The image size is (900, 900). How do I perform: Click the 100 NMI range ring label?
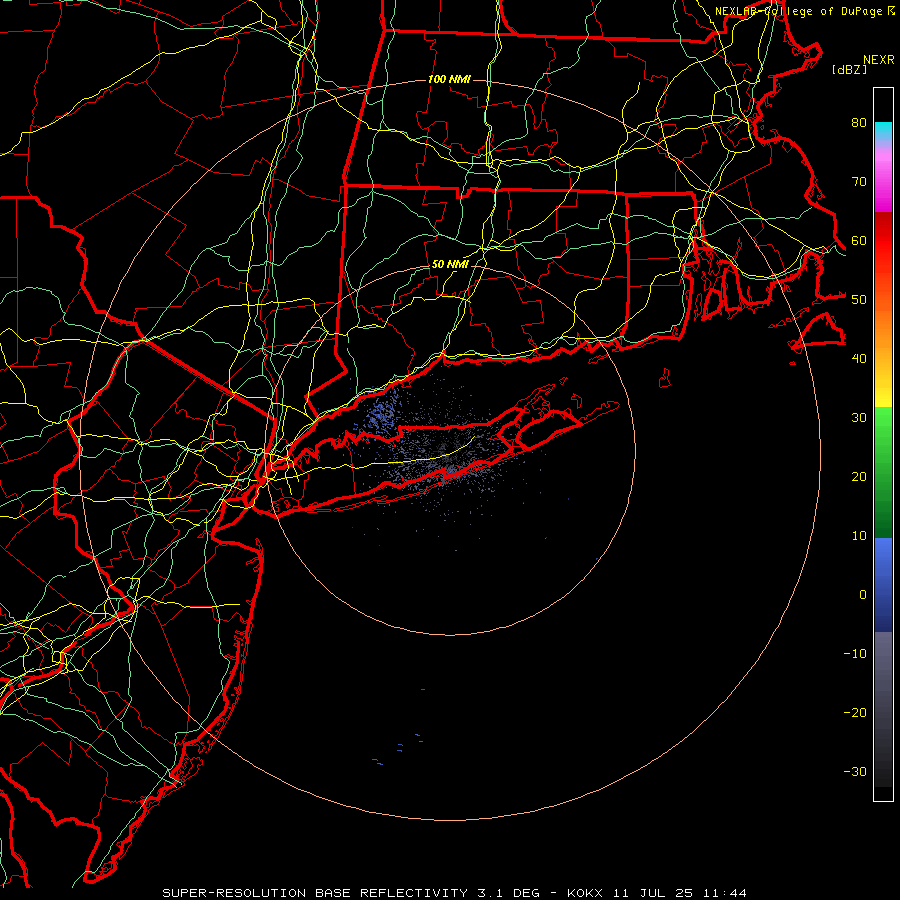(449, 79)
